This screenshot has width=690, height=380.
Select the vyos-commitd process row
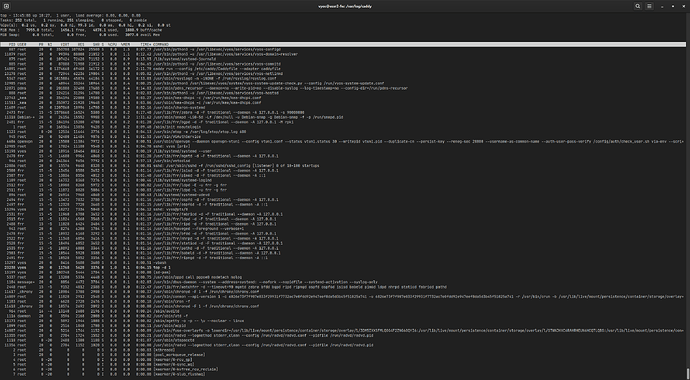point(343,64)
